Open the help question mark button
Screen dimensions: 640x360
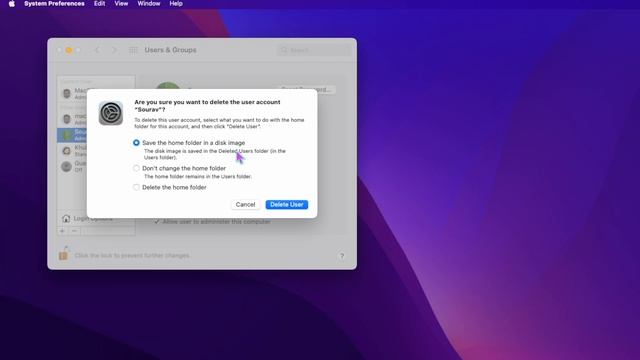342,256
